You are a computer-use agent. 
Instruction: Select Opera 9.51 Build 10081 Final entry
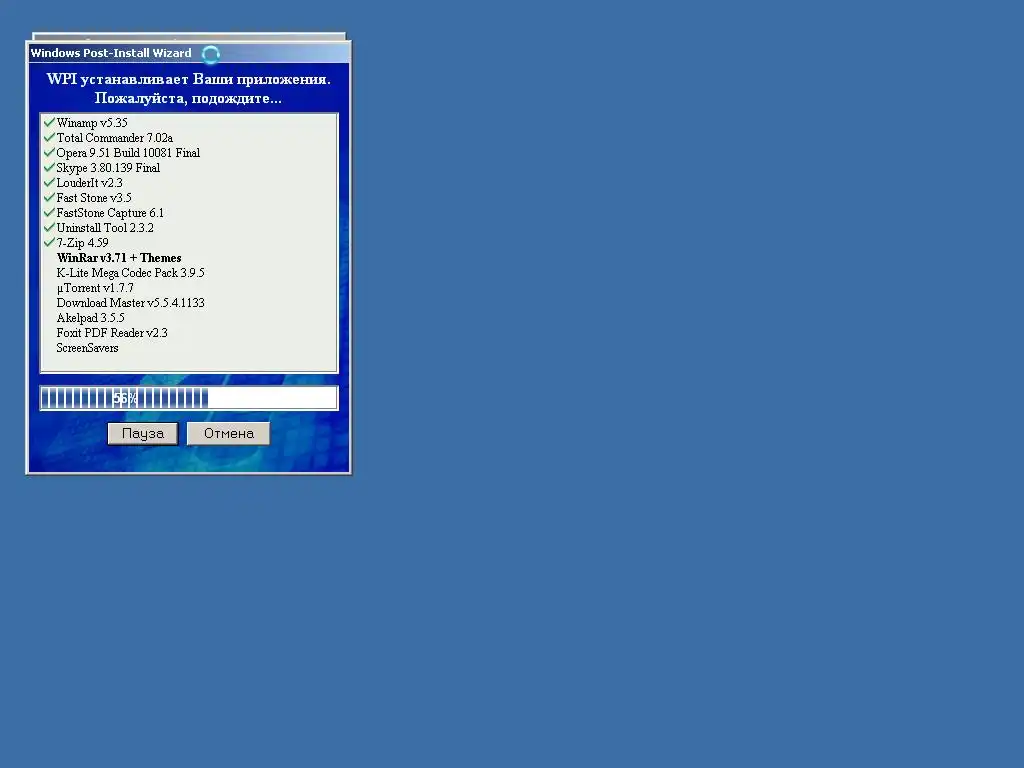coord(128,153)
